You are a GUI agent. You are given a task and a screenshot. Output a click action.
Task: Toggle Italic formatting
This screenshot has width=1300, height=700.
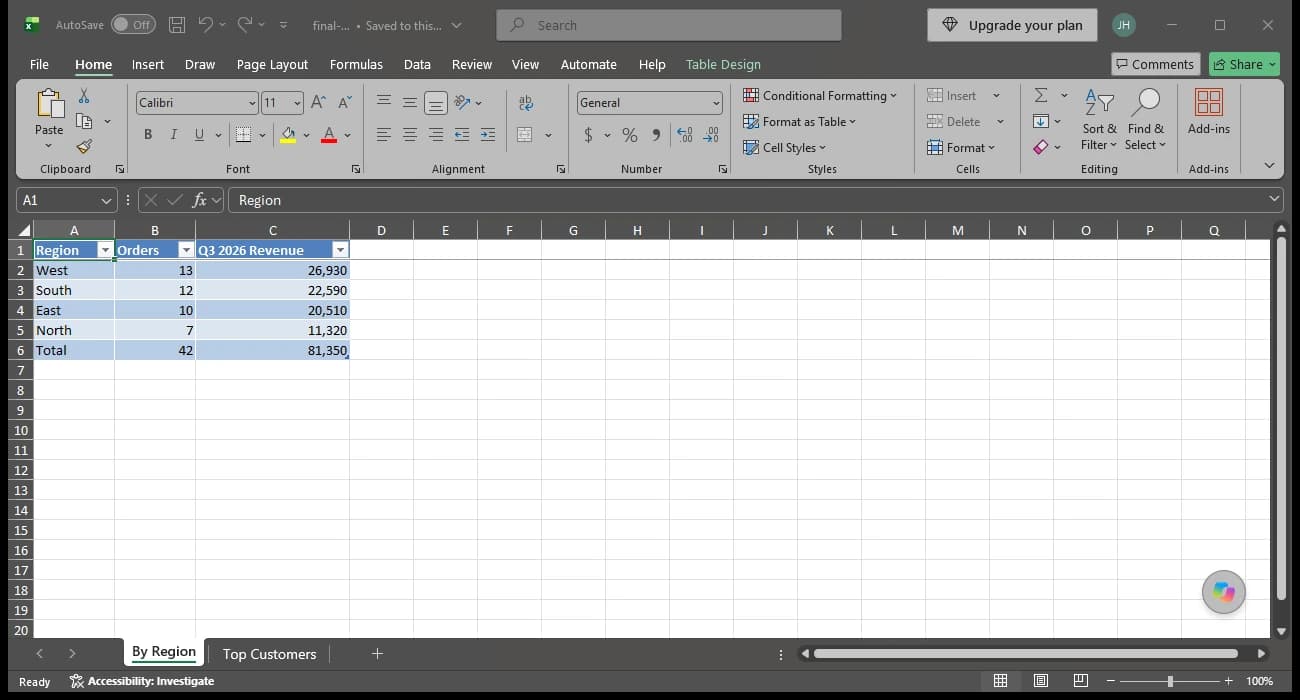[x=173, y=135]
